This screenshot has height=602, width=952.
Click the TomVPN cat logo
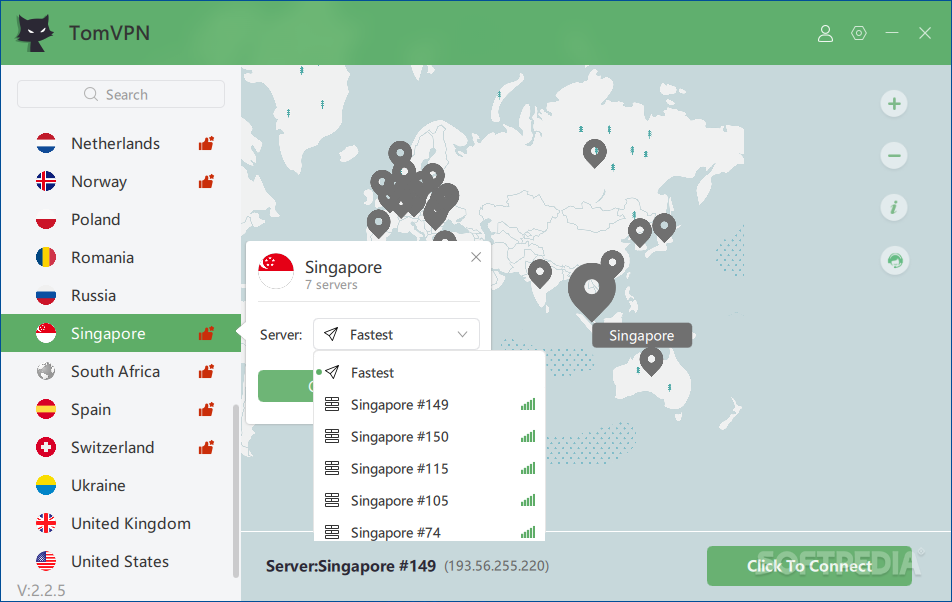(x=33, y=33)
